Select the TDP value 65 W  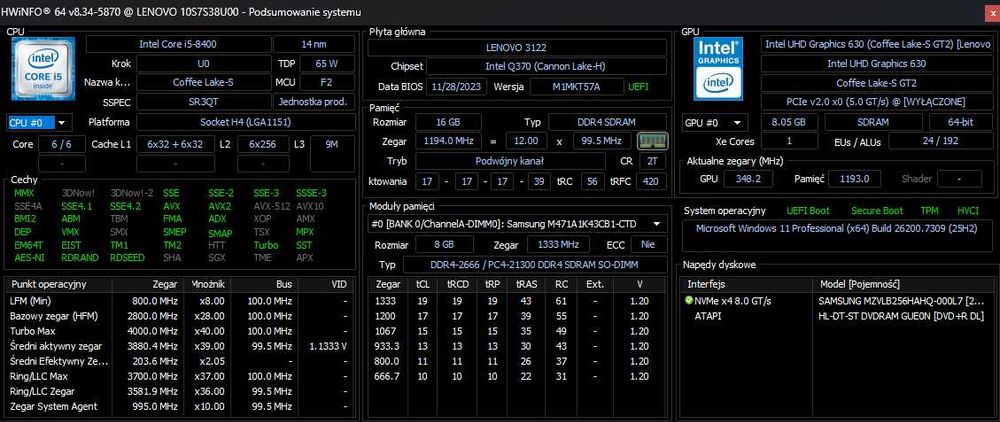point(327,64)
